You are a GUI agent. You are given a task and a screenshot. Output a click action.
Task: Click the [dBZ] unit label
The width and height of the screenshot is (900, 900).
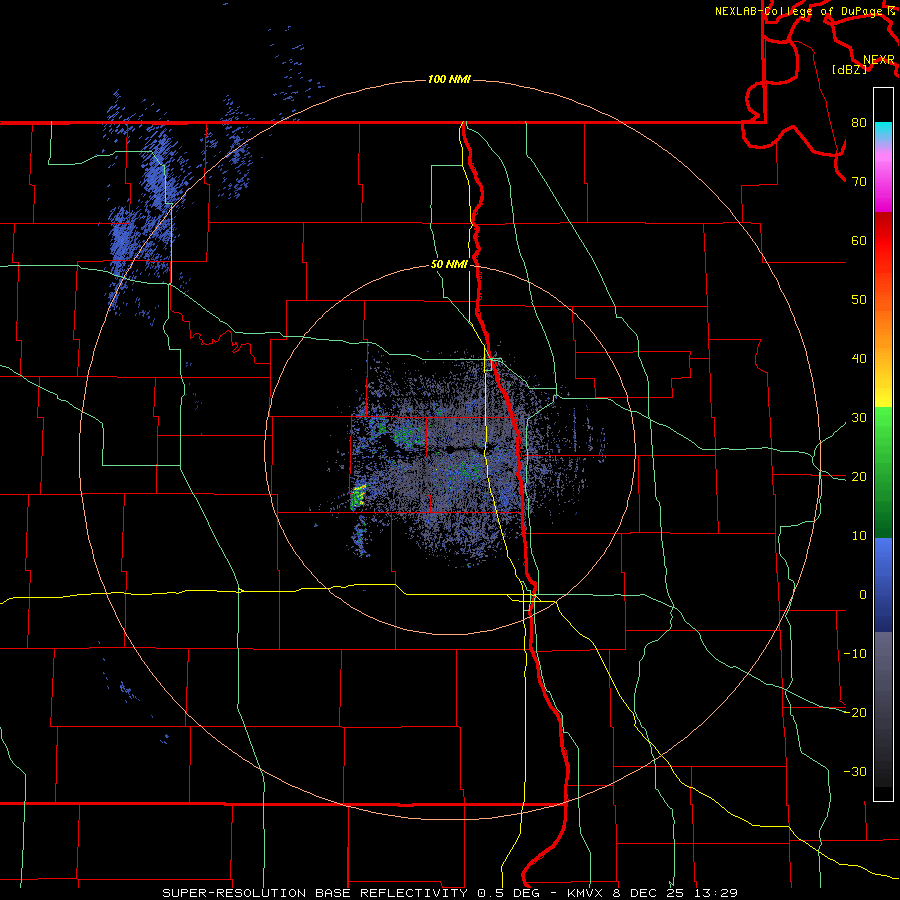[x=849, y=69]
